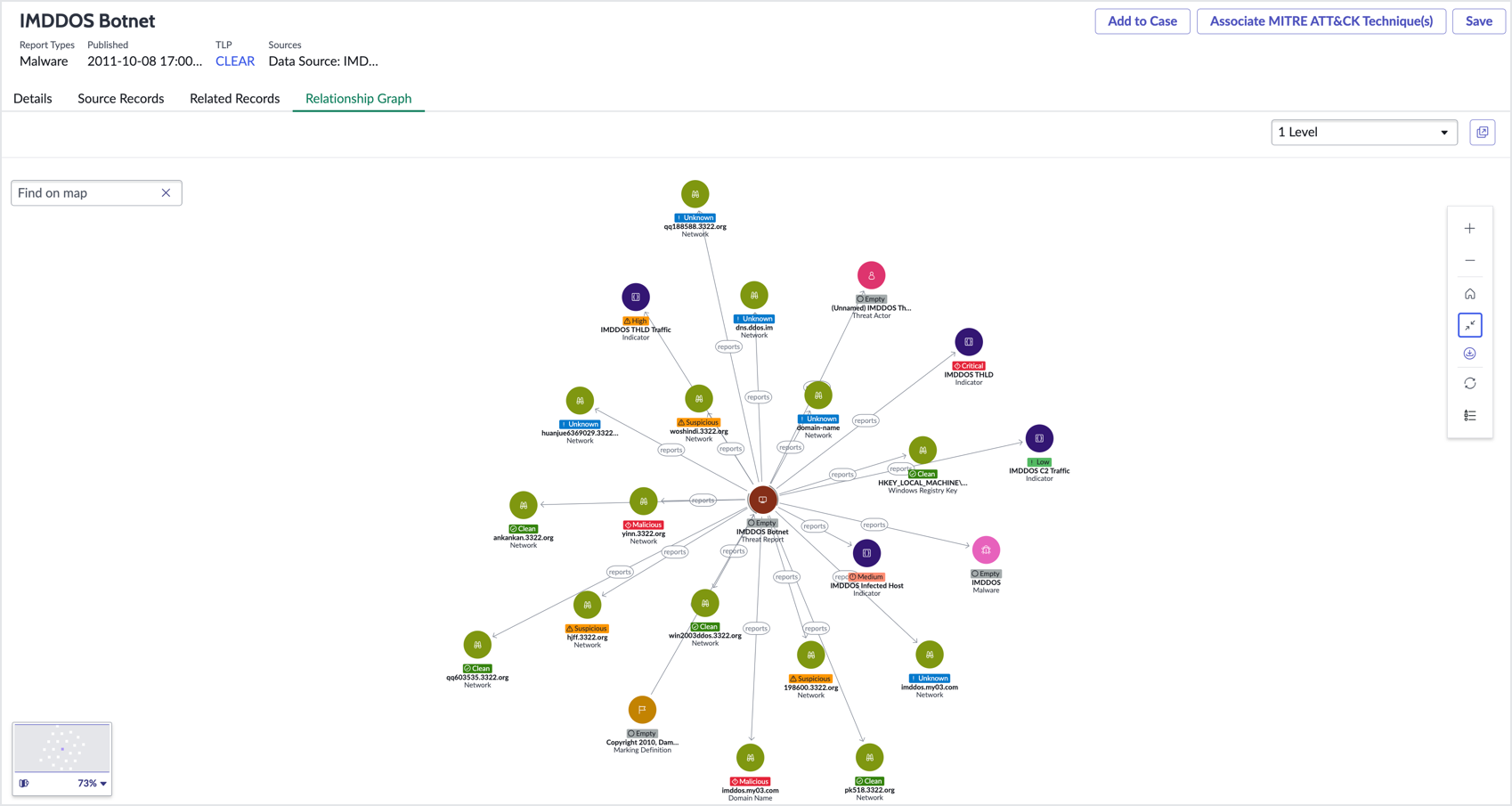
Task: Select the Copyright 2010 marking definition node
Action: point(642,710)
